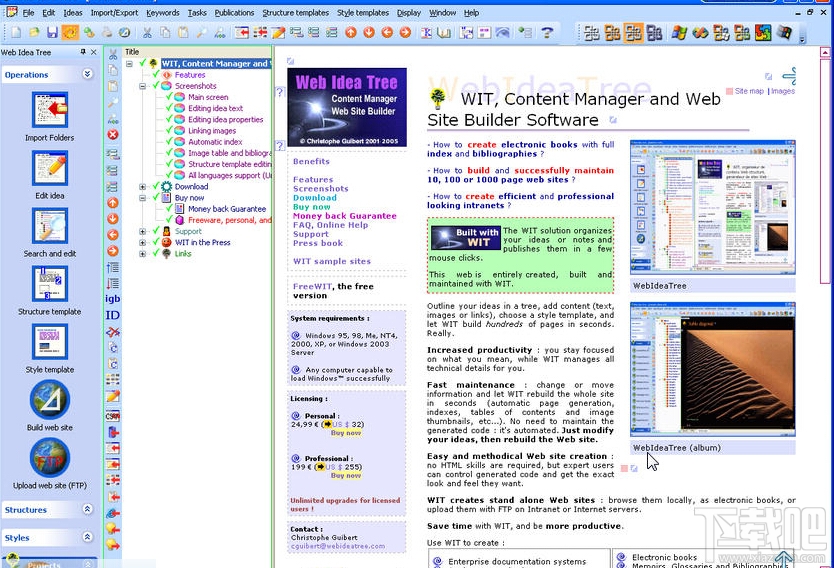Image resolution: width=834 pixels, height=568 pixels.
Task: Click the cguibert@webideatree.com email link
Action: pos(338,546)
